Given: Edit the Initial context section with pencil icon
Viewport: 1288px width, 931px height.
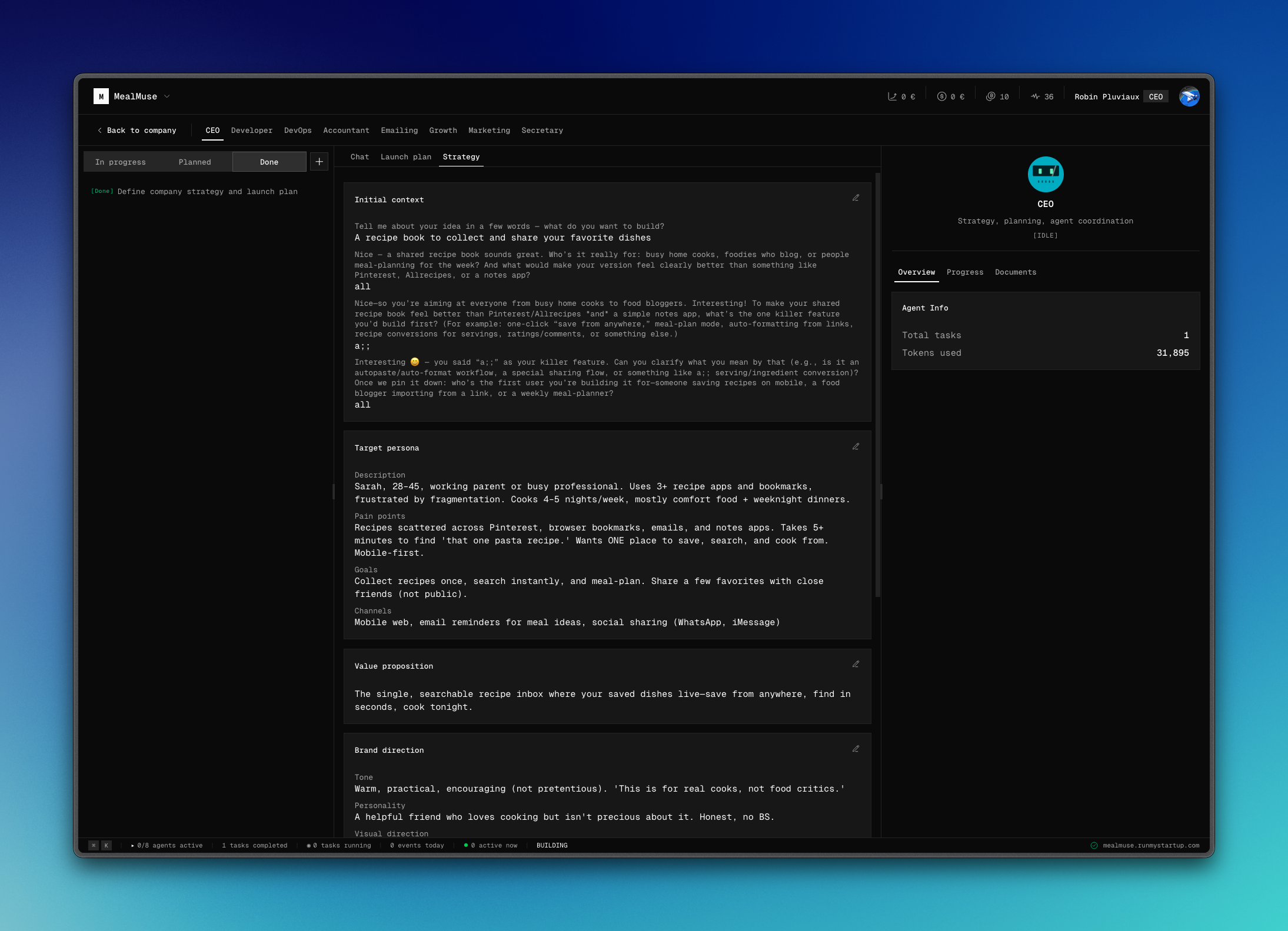Looking at the screenshot, I should pos(856,198).
